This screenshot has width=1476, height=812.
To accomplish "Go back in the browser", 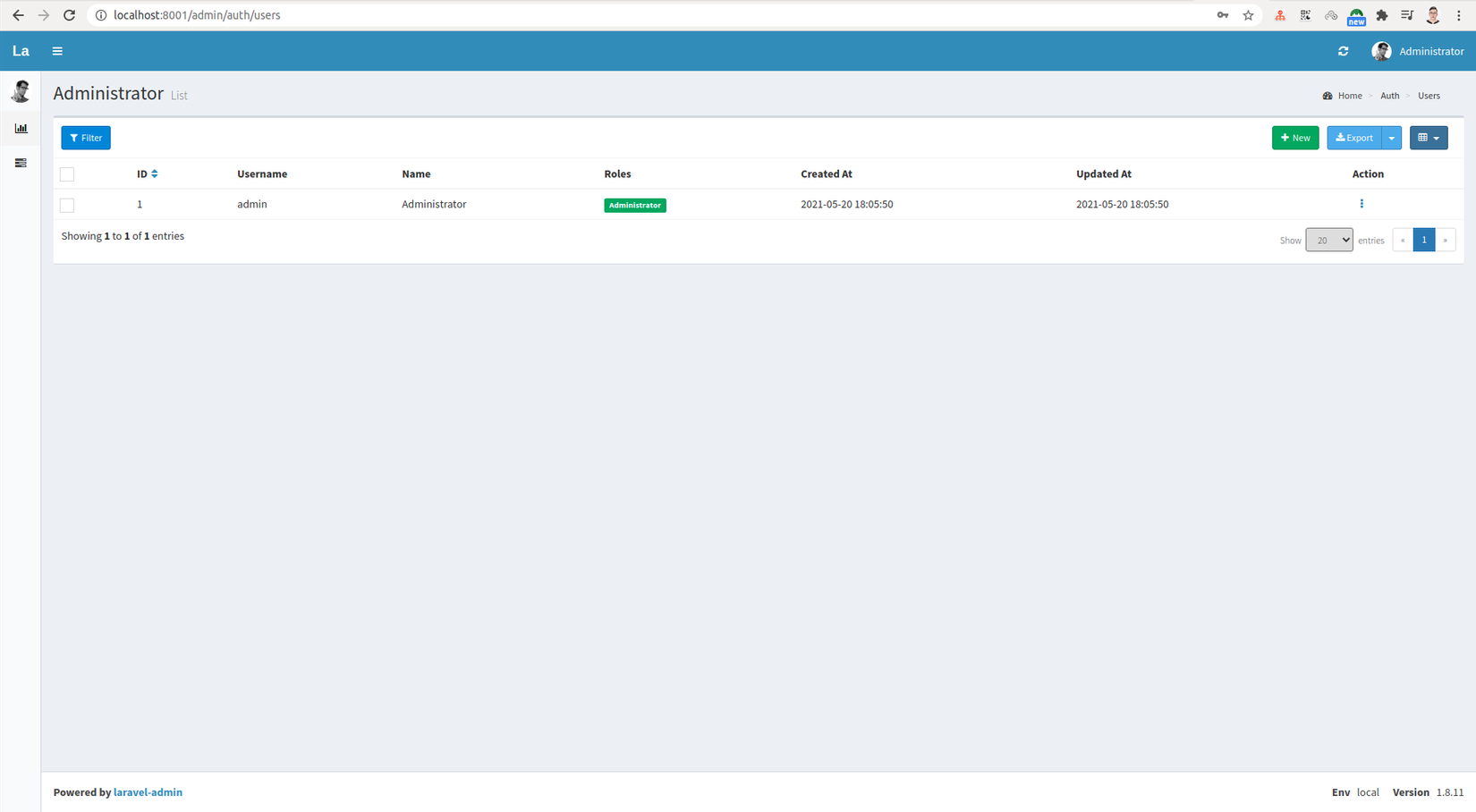I will (x=18, y=15).
